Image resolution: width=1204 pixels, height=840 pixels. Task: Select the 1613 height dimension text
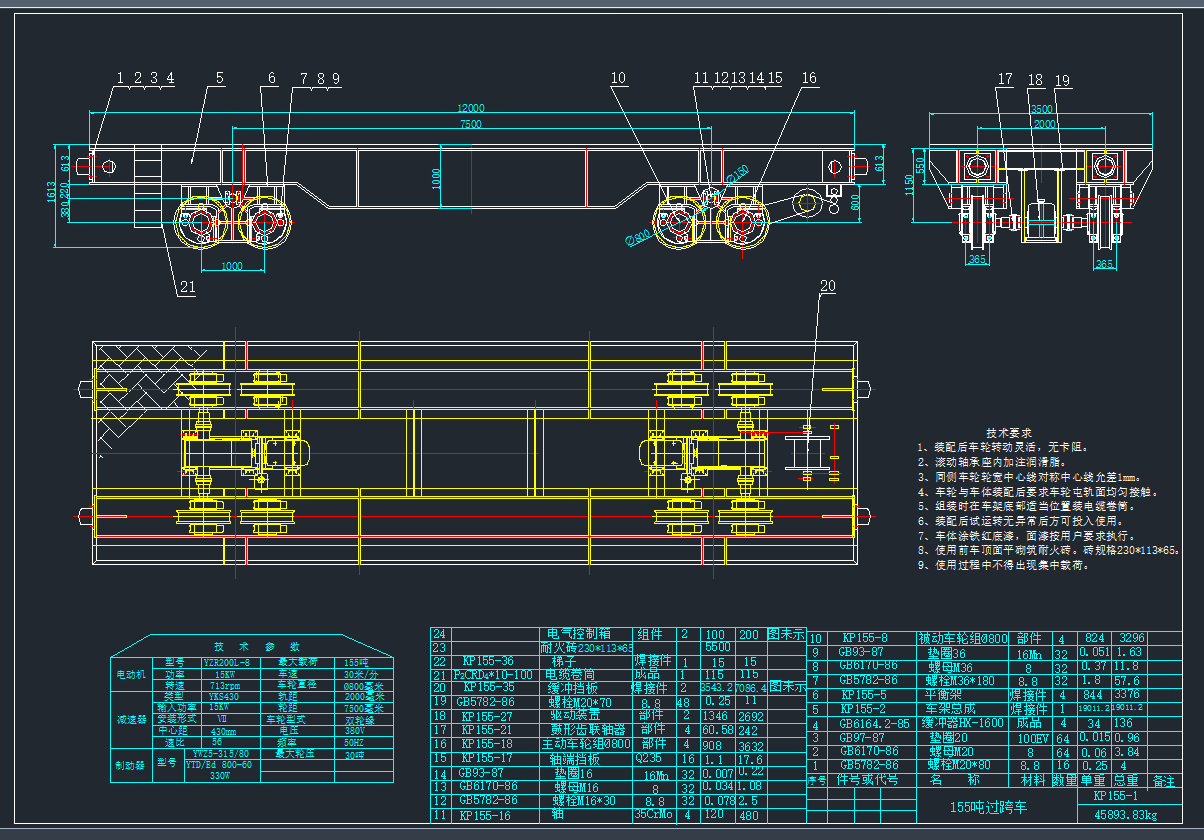(x=52, y=191)
